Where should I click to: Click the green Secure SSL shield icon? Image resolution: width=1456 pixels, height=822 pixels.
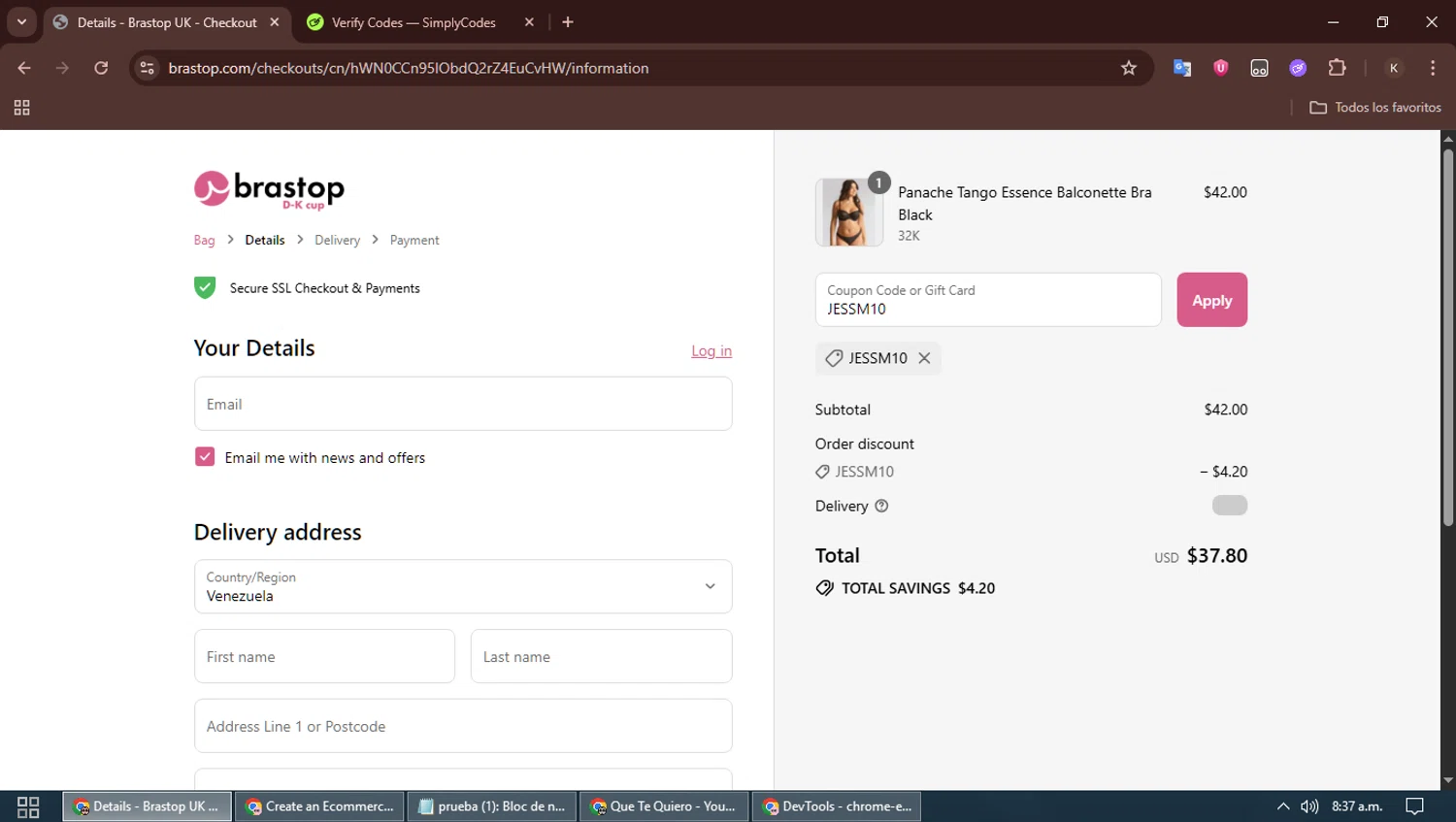pyautogui.click(x=205, y=287)
